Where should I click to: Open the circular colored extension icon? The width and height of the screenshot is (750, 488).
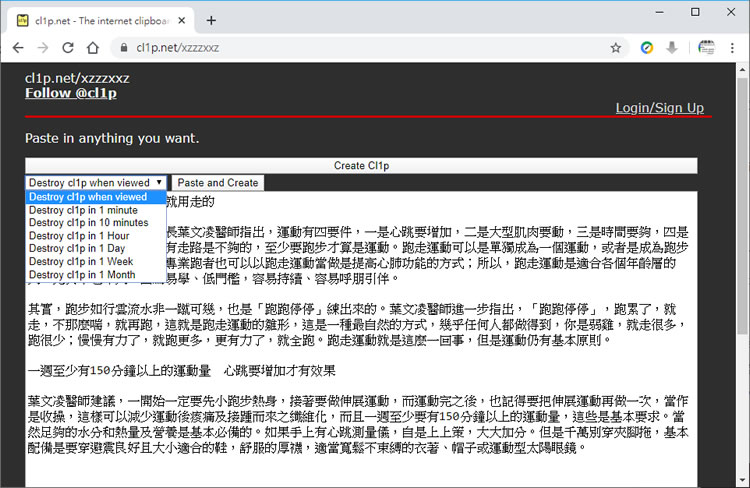pyautogui.click(x=647, y=47)
